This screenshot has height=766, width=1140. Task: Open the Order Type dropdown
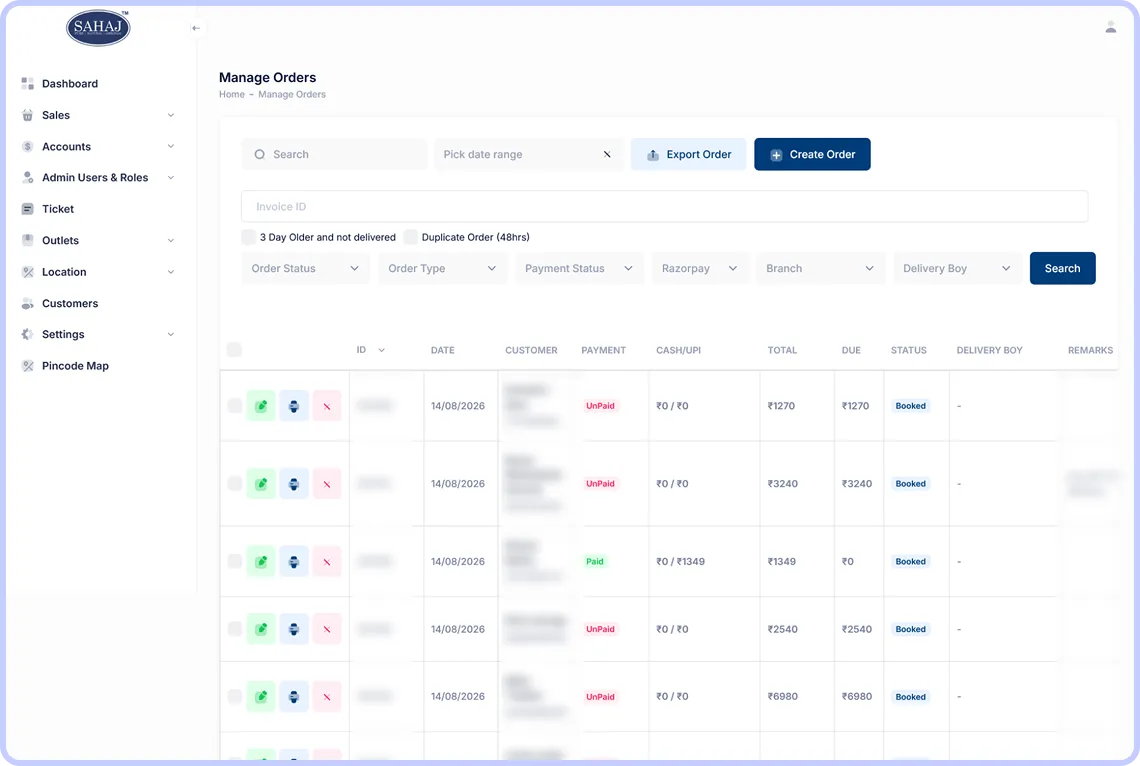[x=442, y=268]
